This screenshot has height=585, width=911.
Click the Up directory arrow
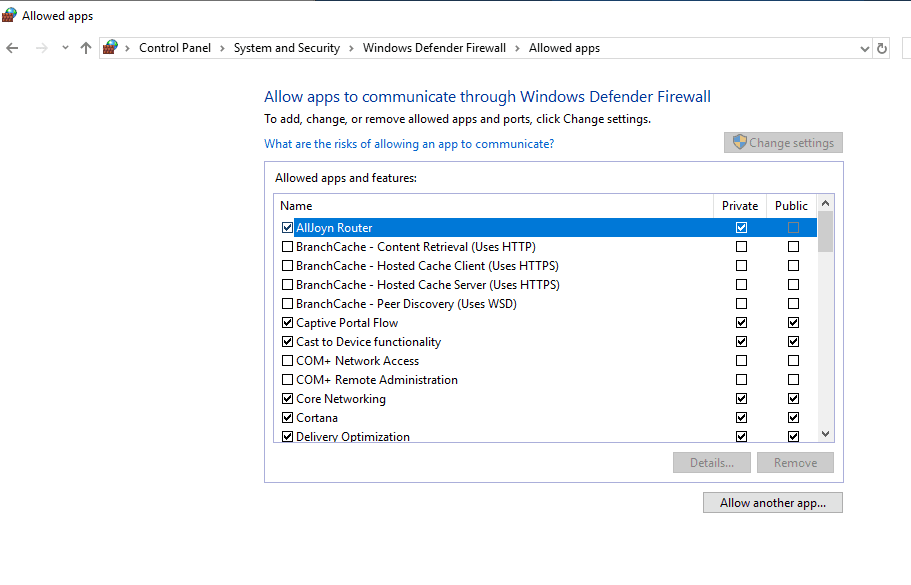coord(86,48)
